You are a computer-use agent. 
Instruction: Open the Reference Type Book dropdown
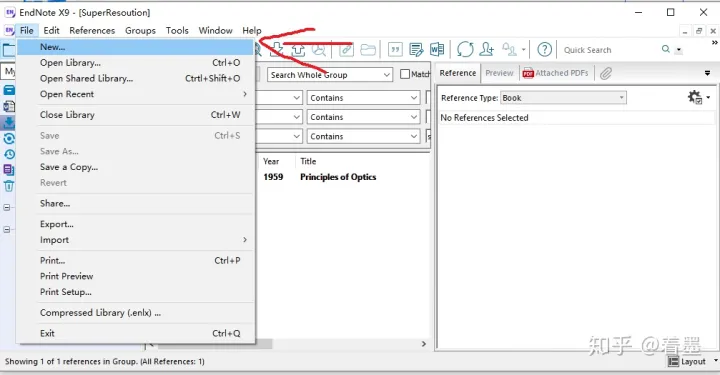[563, 98]
